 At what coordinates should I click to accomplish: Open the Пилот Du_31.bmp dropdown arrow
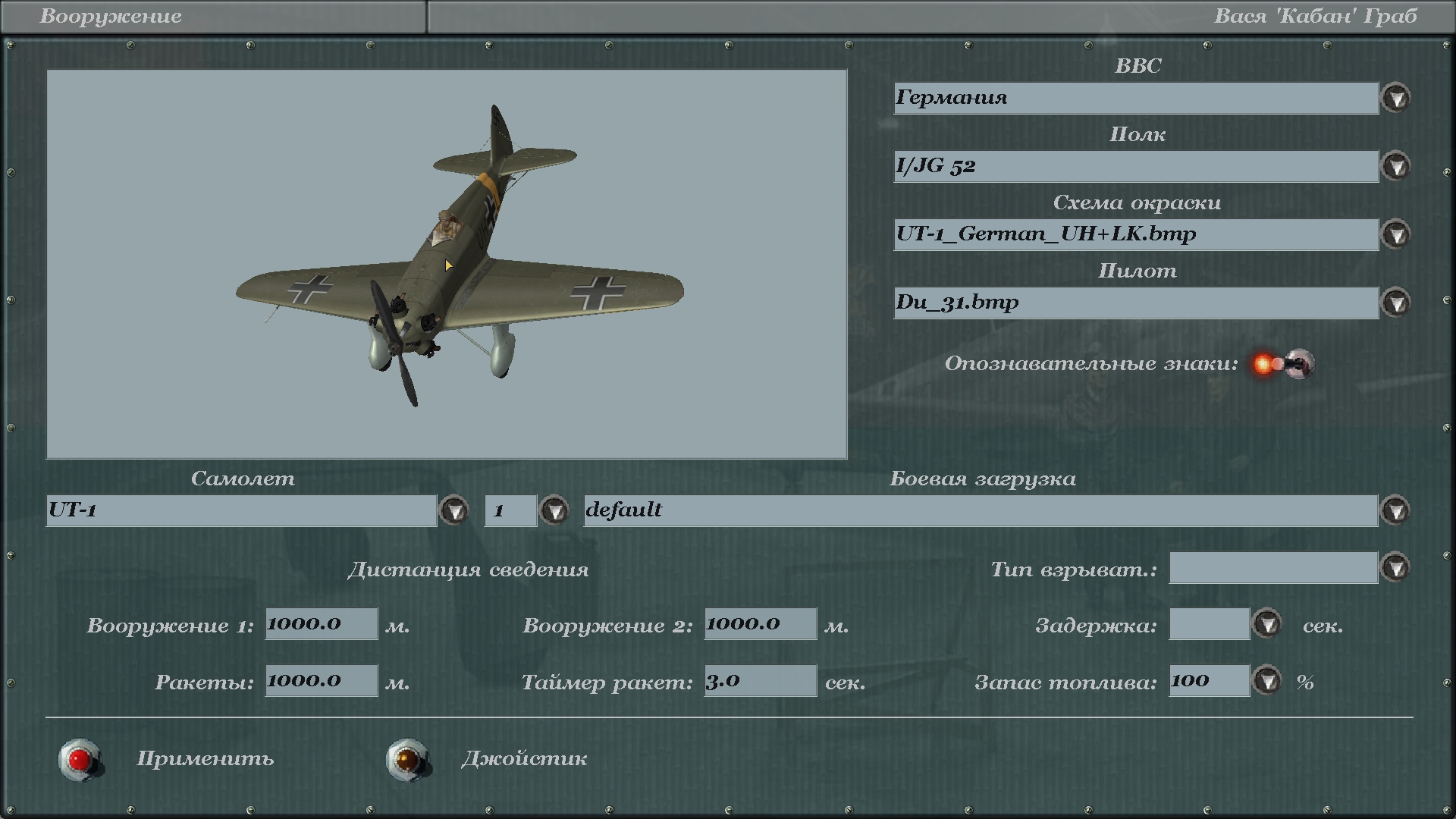[x=1395, y=303]
